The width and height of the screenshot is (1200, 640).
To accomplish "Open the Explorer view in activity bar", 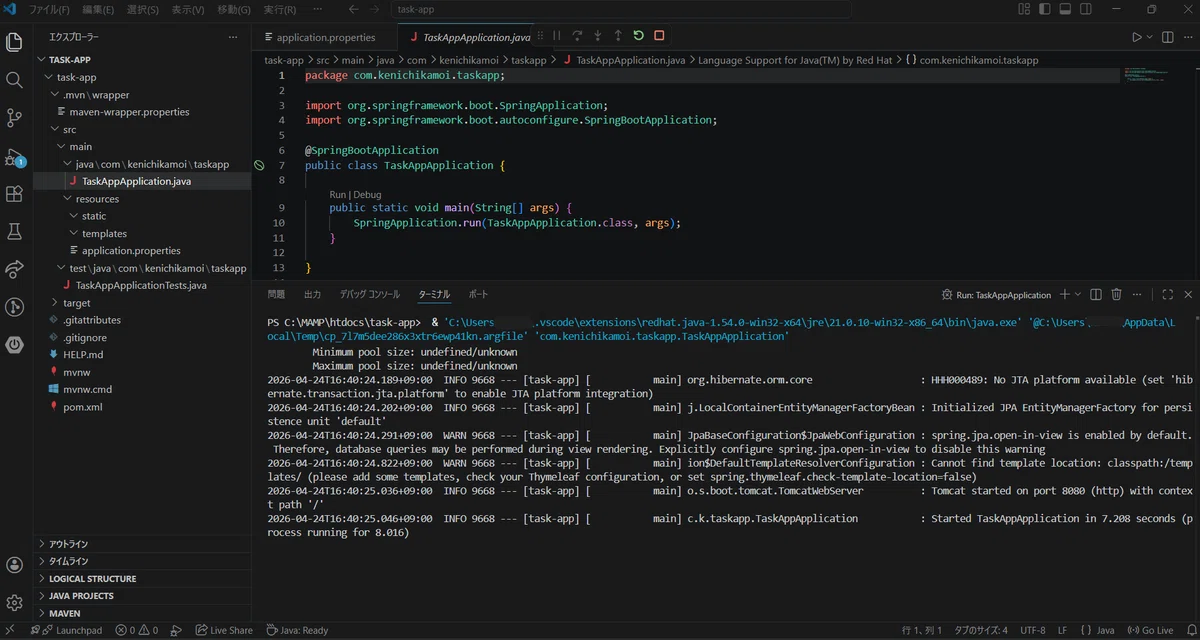I will point(14,42).
